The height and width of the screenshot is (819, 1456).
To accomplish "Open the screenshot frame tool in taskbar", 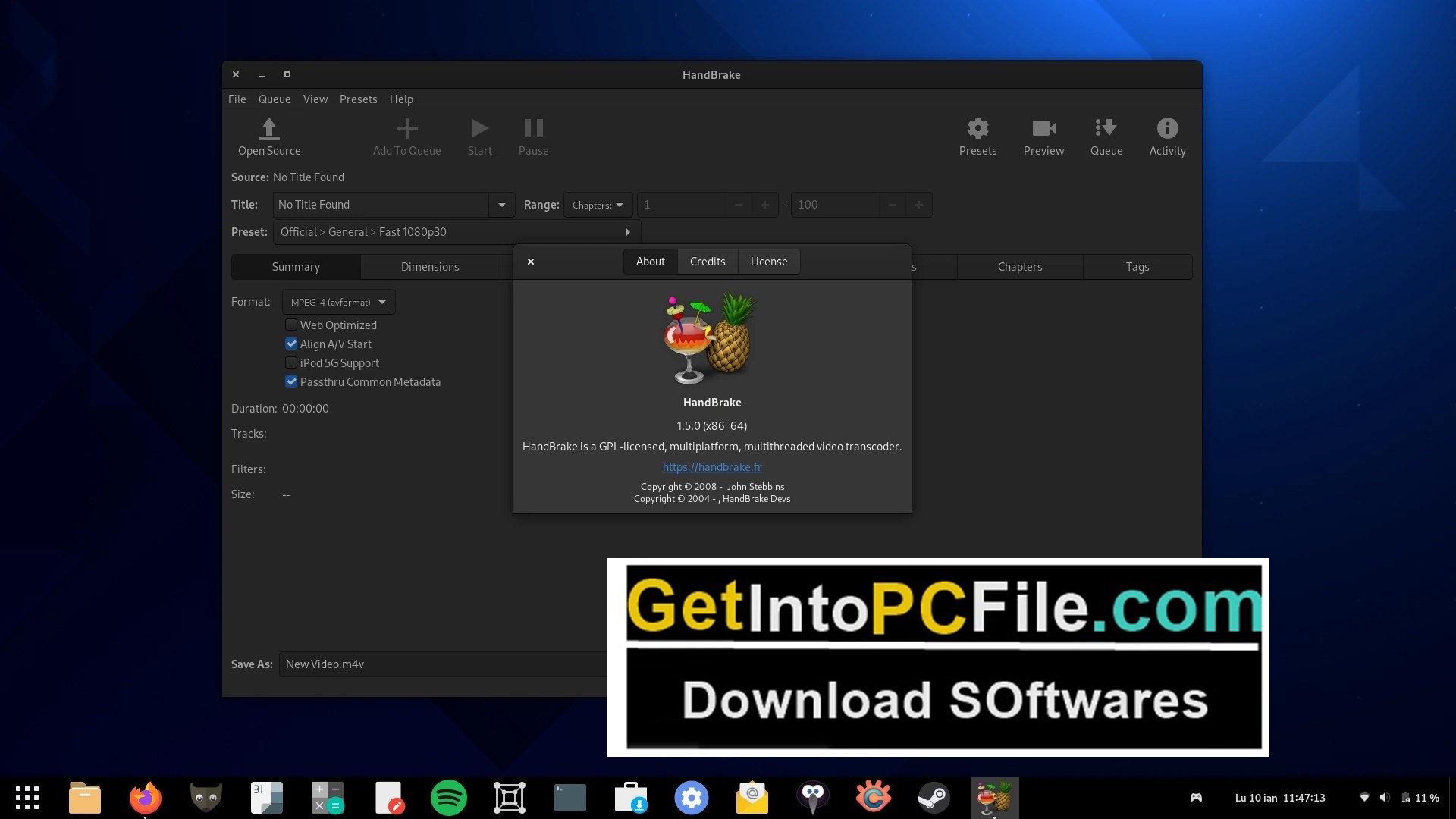I will point(510,798).
